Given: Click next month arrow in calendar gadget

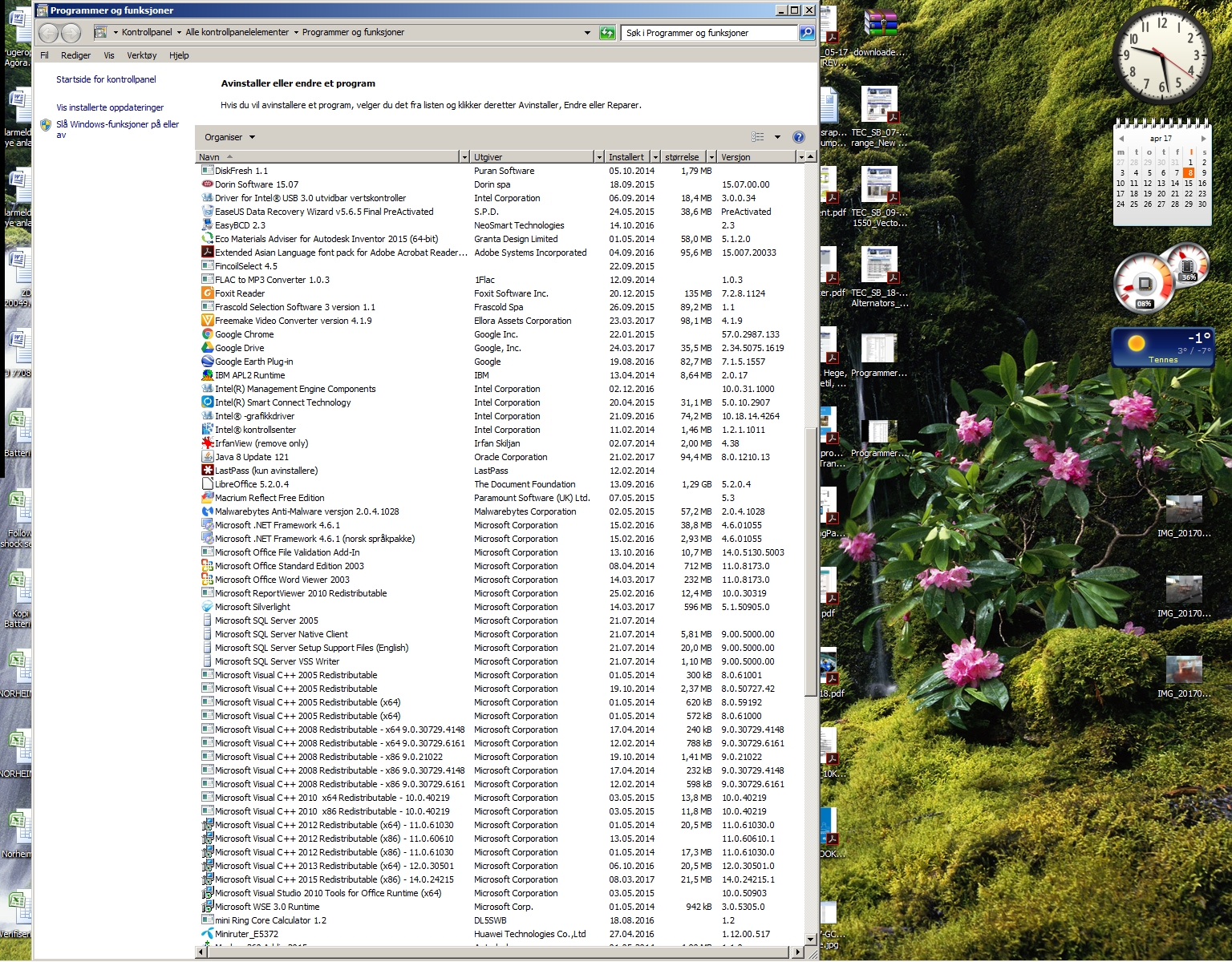Looking at the screenshot, I should tap(1203, 139).
